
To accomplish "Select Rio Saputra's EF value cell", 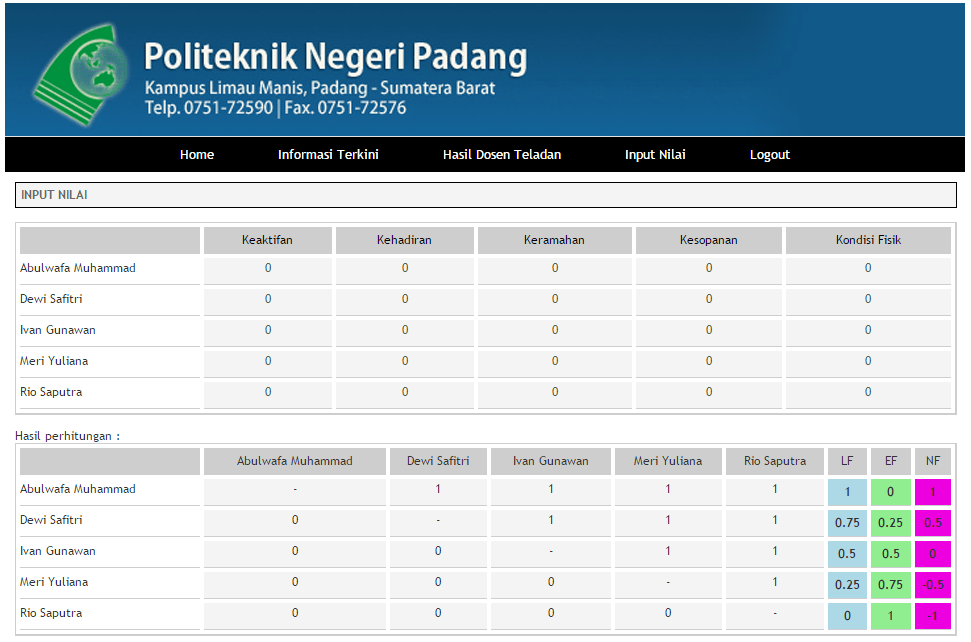I will click(890, 615).
